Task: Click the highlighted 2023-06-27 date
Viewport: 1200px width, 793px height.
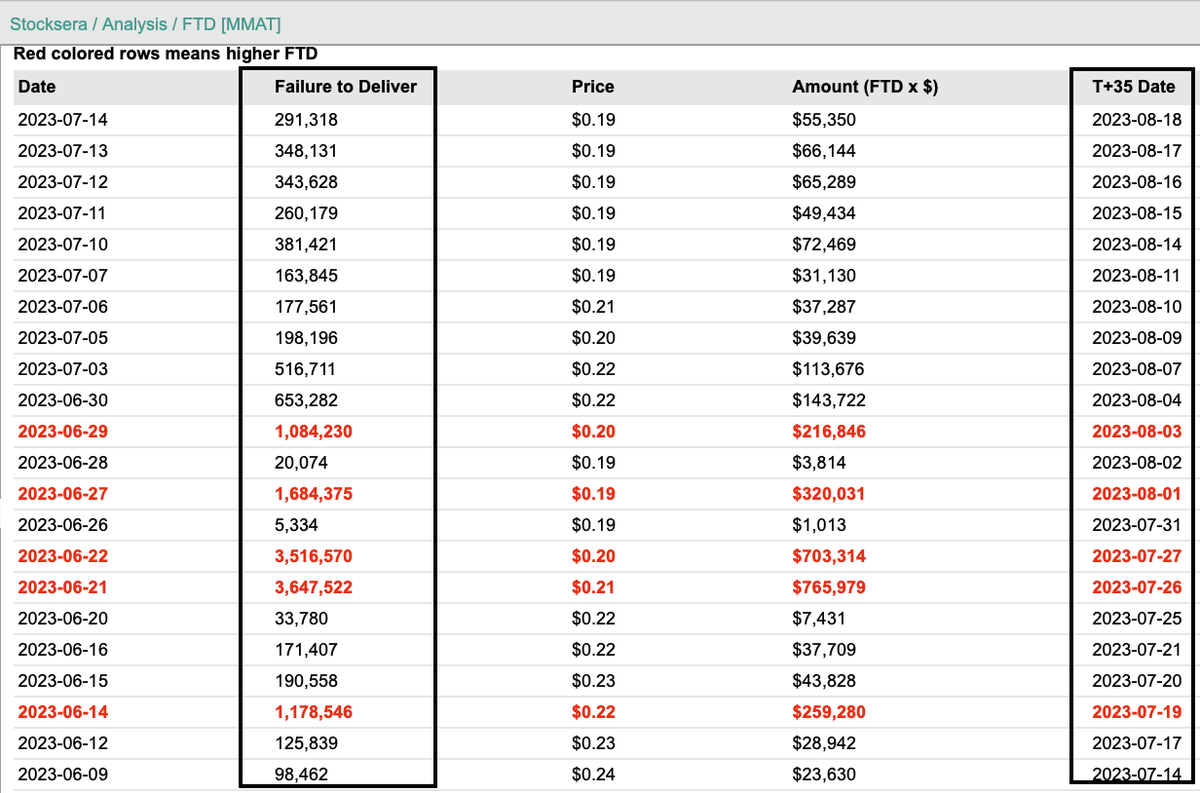Action: coord(57,493)
